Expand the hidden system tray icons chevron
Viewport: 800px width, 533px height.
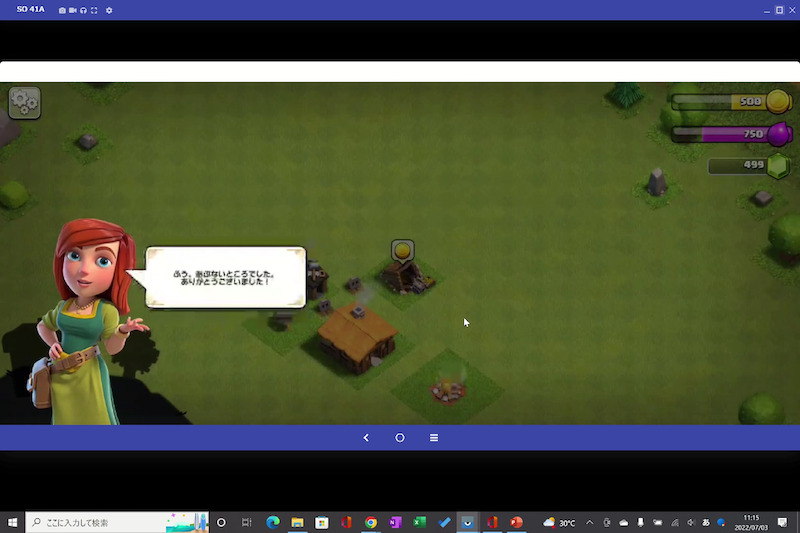pyautogui.click(x=590, y=523)
